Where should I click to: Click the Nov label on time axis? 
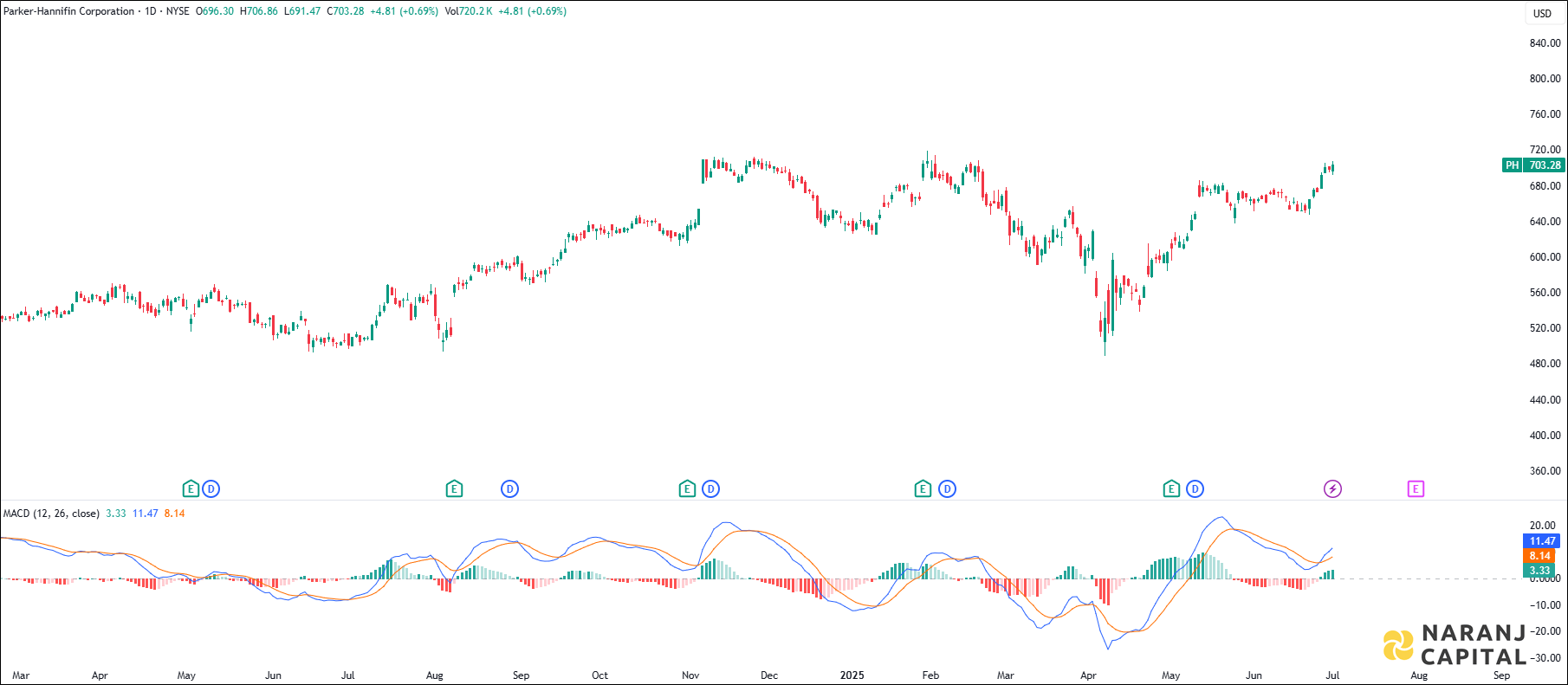pos(690,675)
